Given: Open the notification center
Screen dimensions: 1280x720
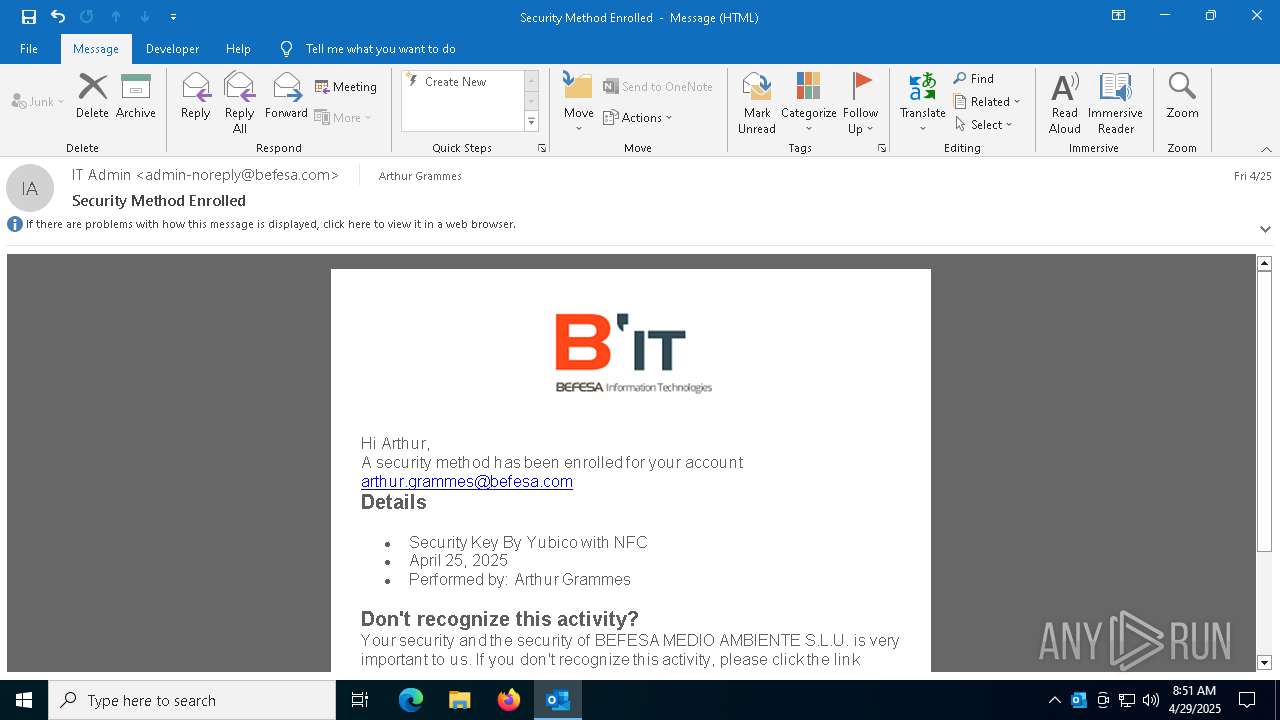Looking at the screenshot, I should [1247, 700].
